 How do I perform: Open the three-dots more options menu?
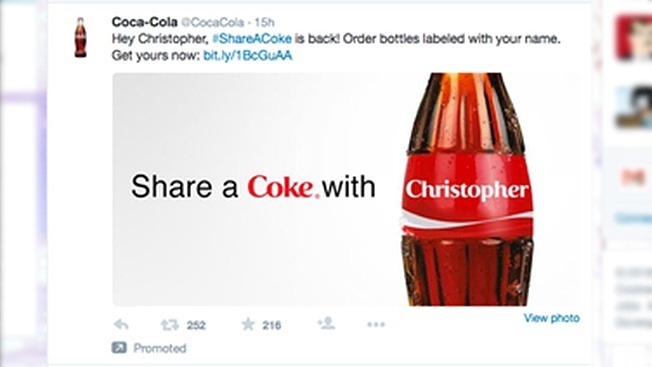(x=376, y=325)
